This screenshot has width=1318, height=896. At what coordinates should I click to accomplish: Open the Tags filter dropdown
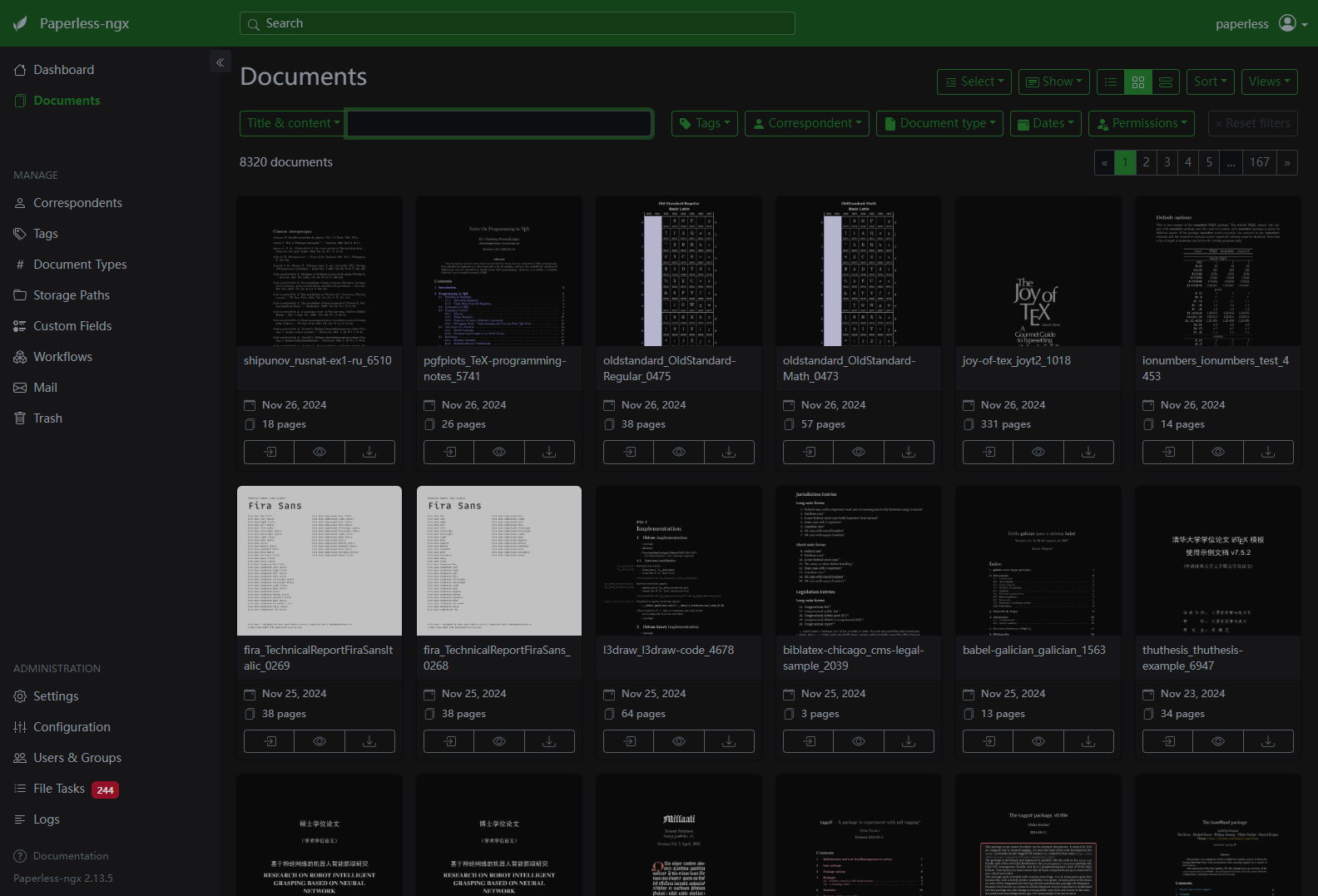point(705,123)
